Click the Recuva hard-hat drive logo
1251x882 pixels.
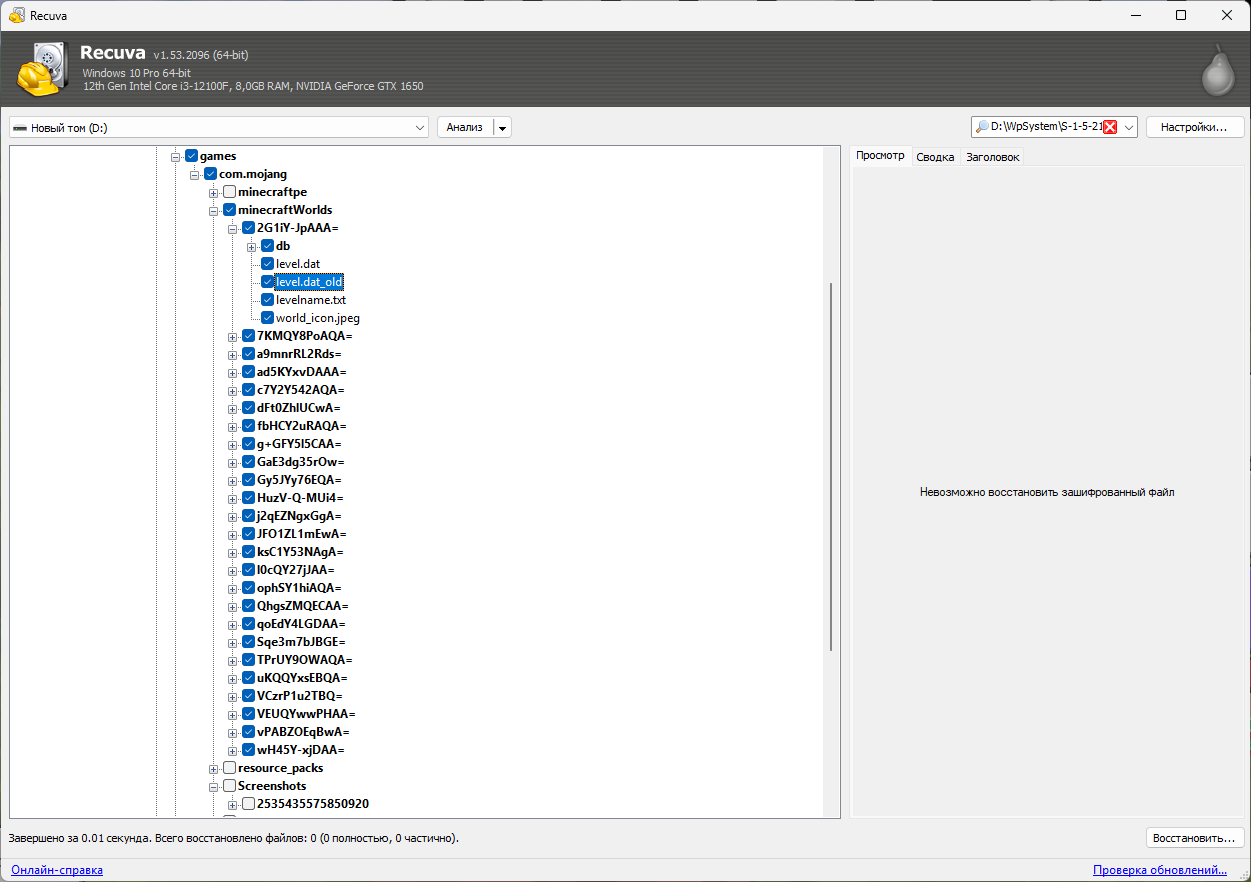click(42, 69)
